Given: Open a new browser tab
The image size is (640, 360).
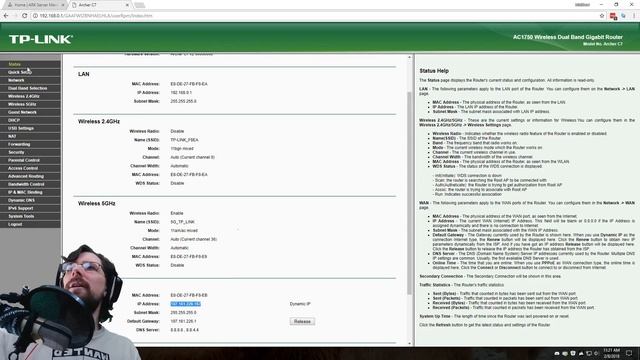Looking at the screenshot, I should click(x=140, y=5).
